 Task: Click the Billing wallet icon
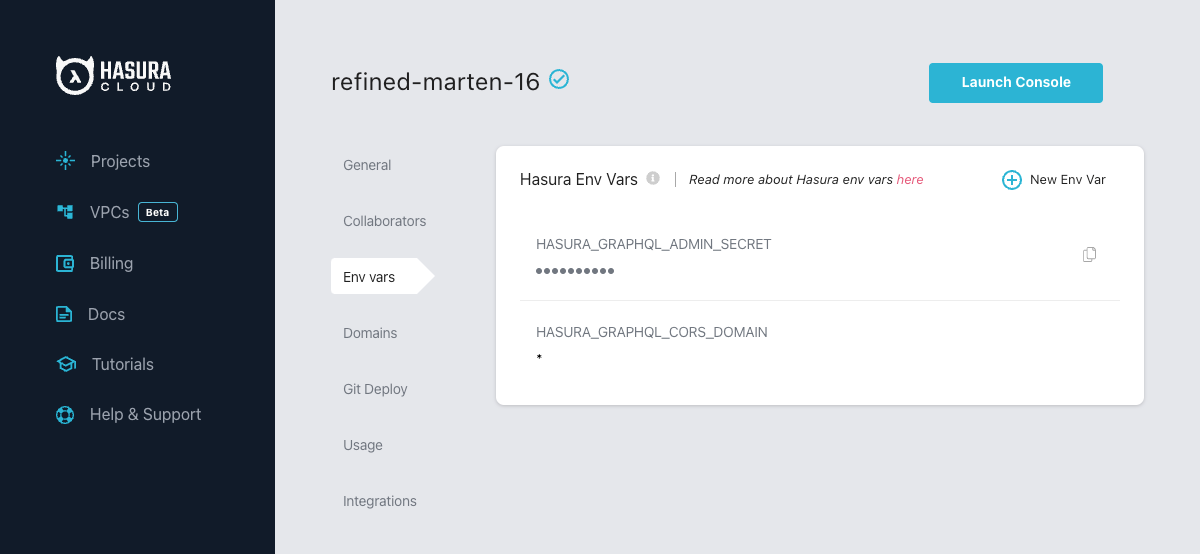point(65,264)
